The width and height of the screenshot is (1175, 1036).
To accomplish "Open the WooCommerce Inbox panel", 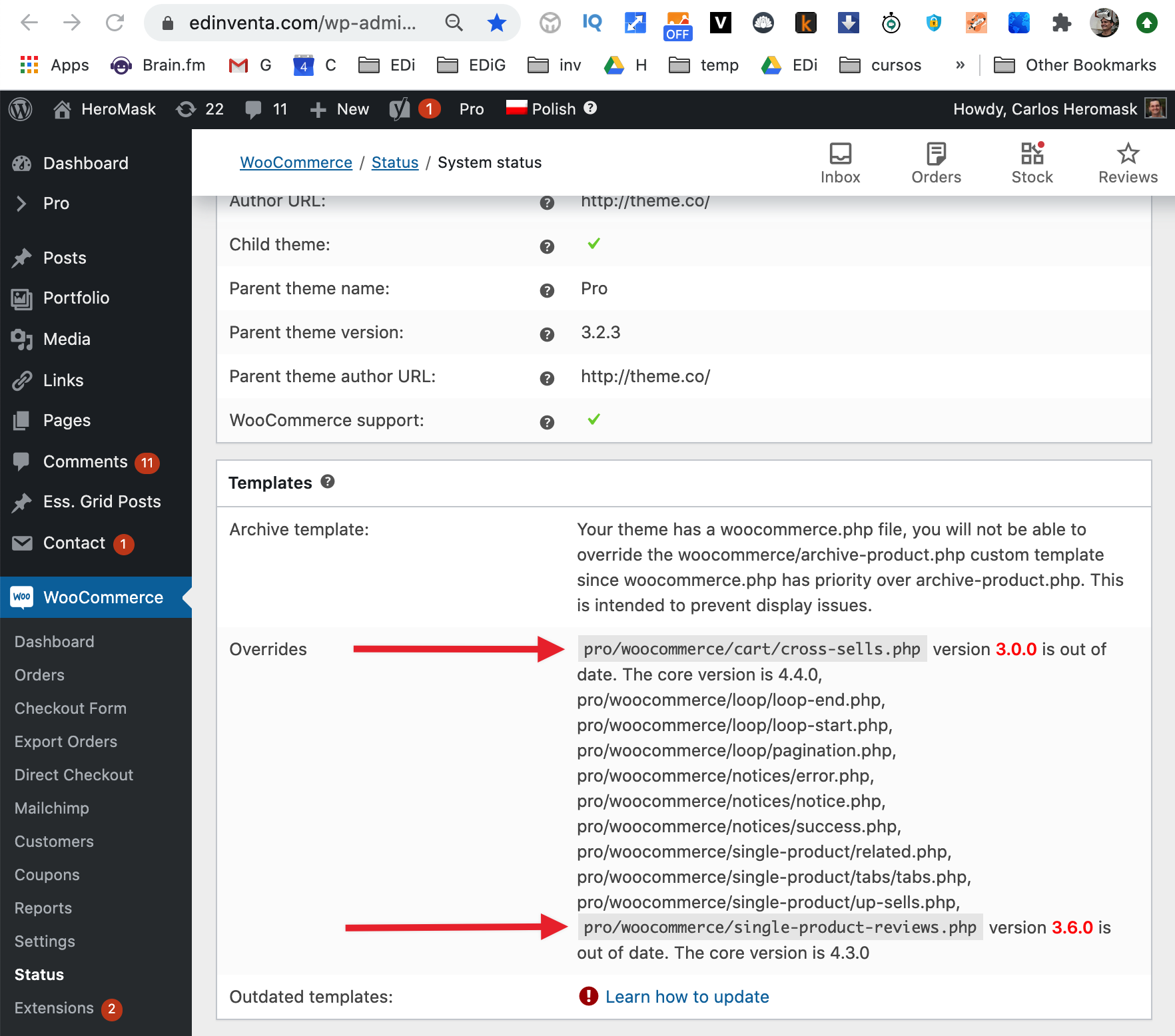I will (x=841, y=162).
